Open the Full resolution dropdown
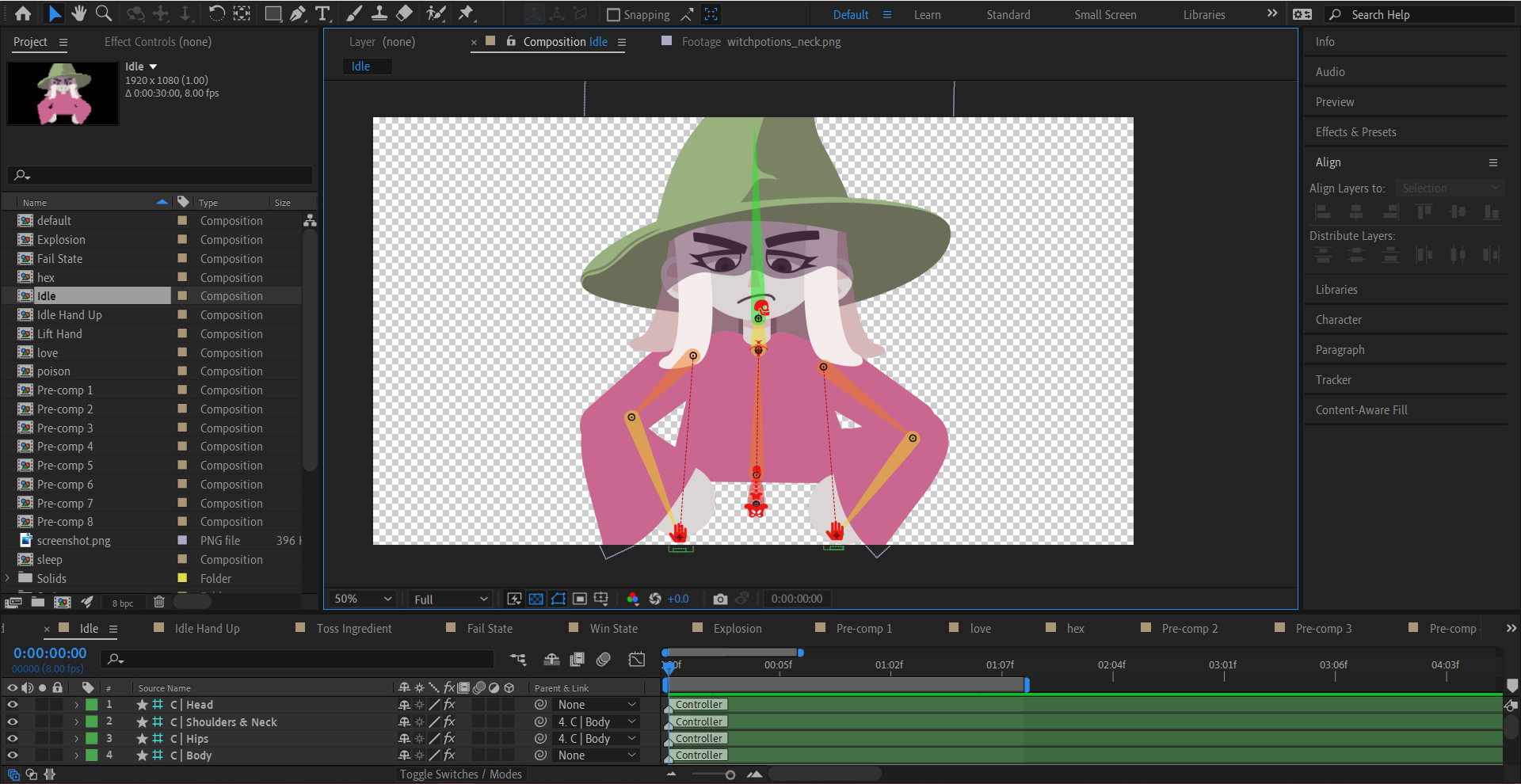 click(451, 599)
